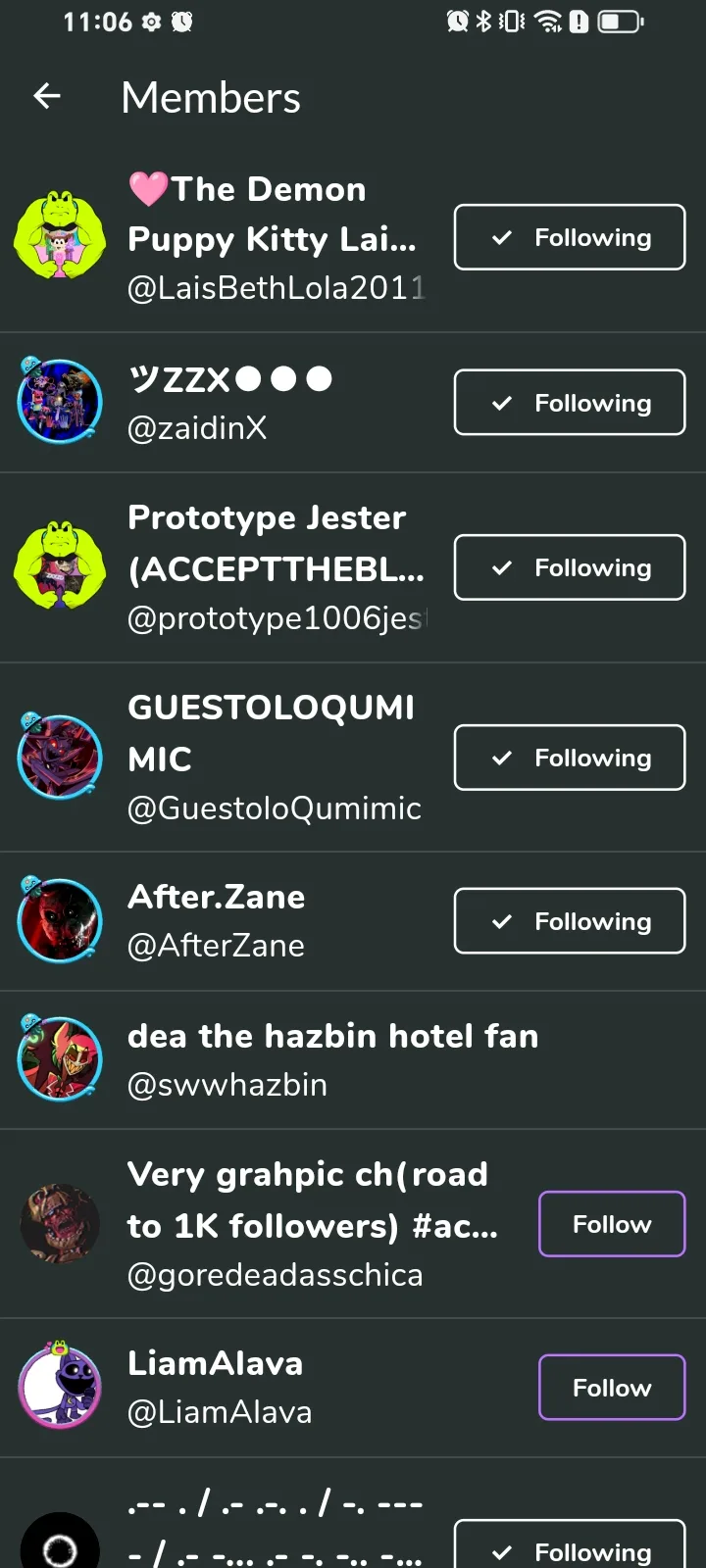Tap the black circle avatar at the bottom

click(x=60, y=1546)
